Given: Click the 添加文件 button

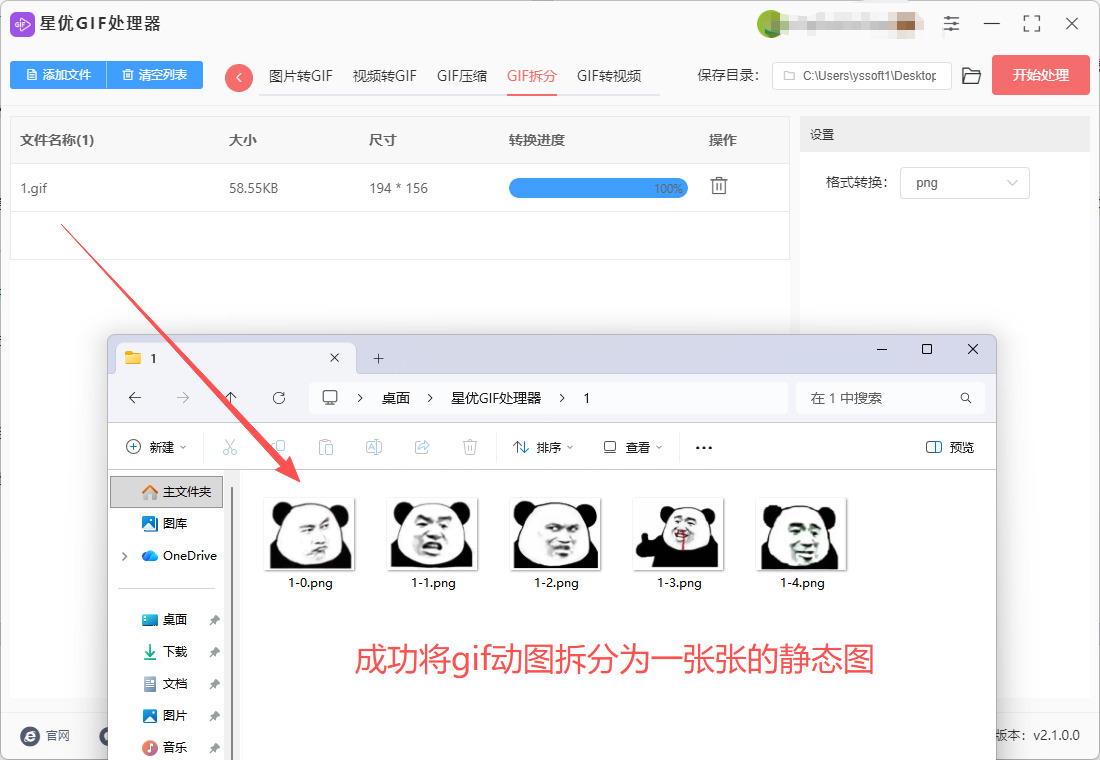Looking at the screenshot, I should (x=58, y=75).
